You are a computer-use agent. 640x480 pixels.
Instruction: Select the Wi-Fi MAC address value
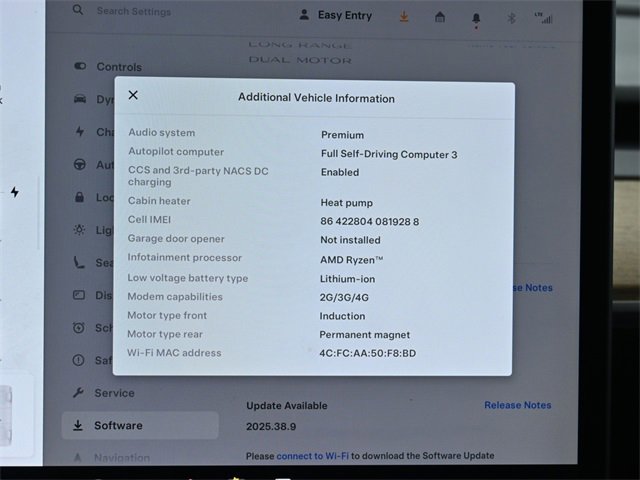click(368, 353)
